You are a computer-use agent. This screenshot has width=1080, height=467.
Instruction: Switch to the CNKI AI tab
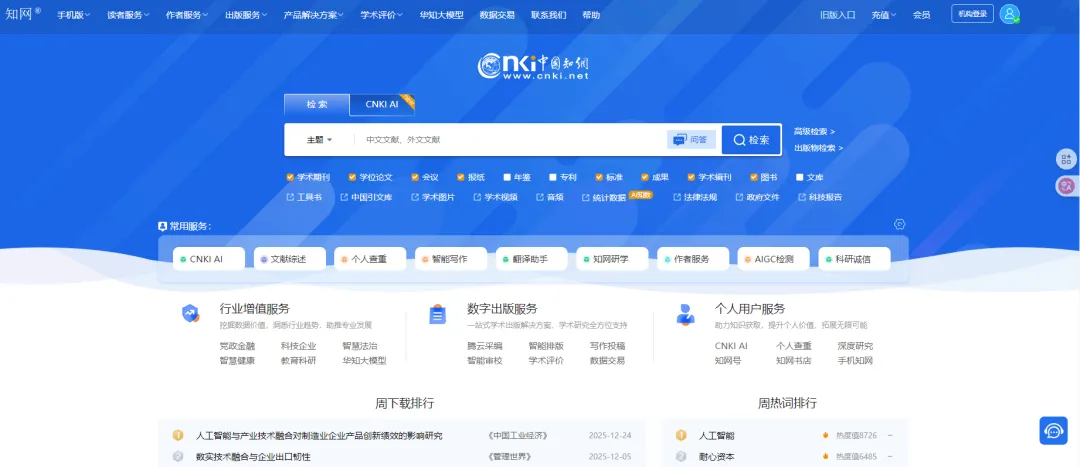[x=382, y=105]
